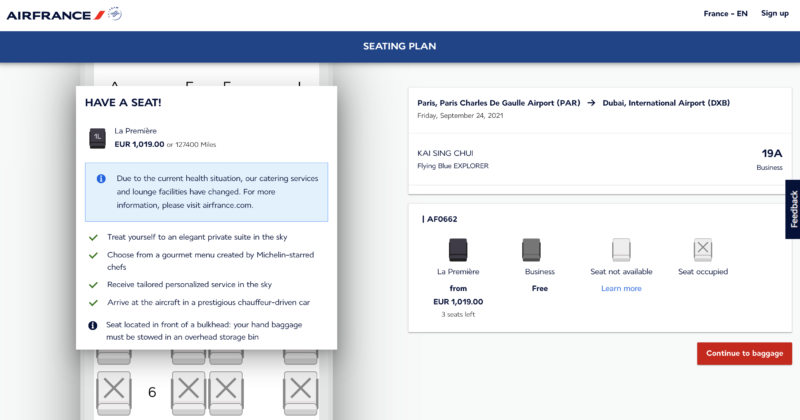Open the Sign up link
The width and height of the screenshot is (800, 420).
(774, 13)
